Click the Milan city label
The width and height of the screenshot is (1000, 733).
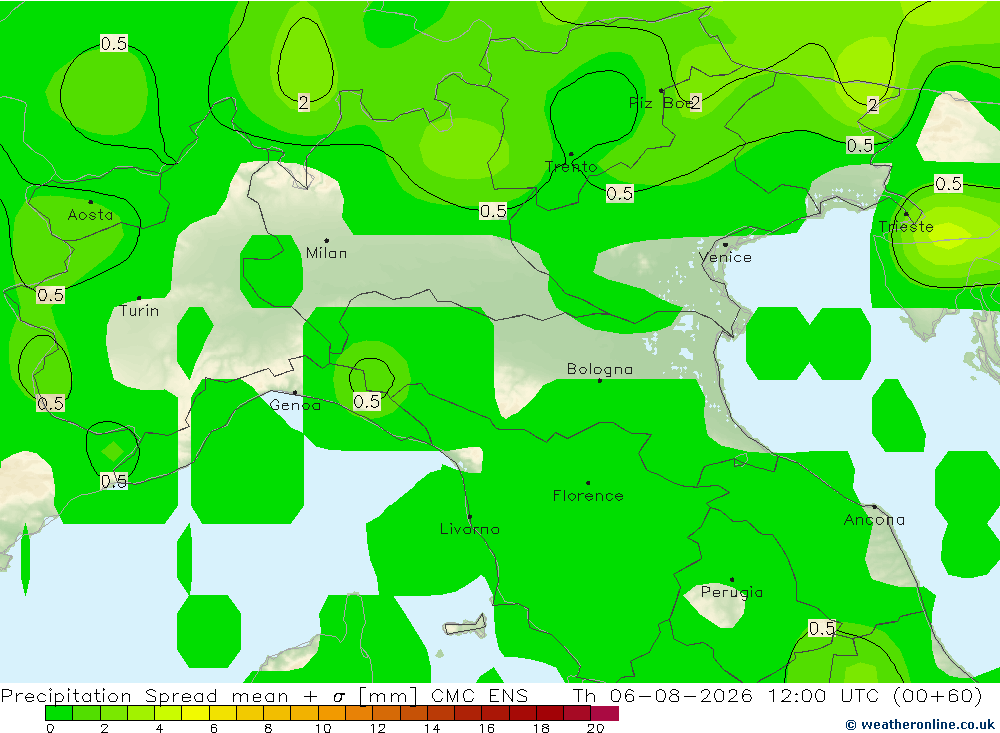(327, 253)
